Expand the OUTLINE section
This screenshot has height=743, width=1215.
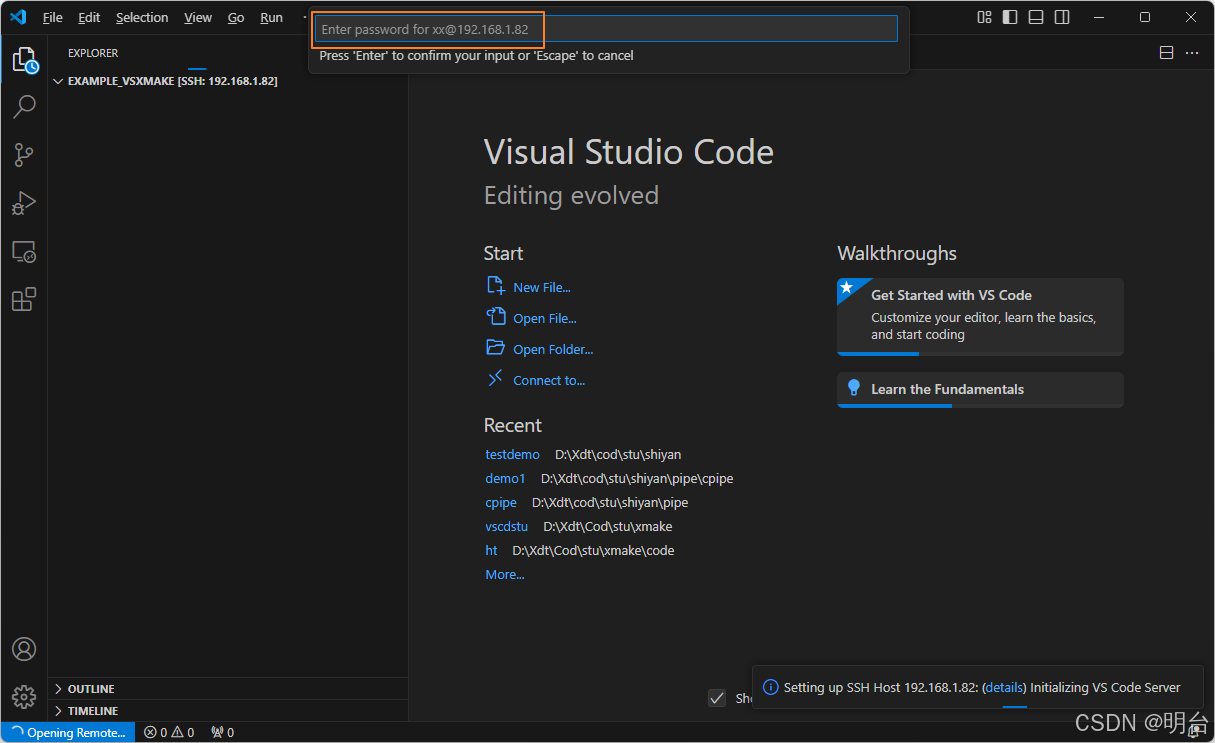[x=228, y=689]
